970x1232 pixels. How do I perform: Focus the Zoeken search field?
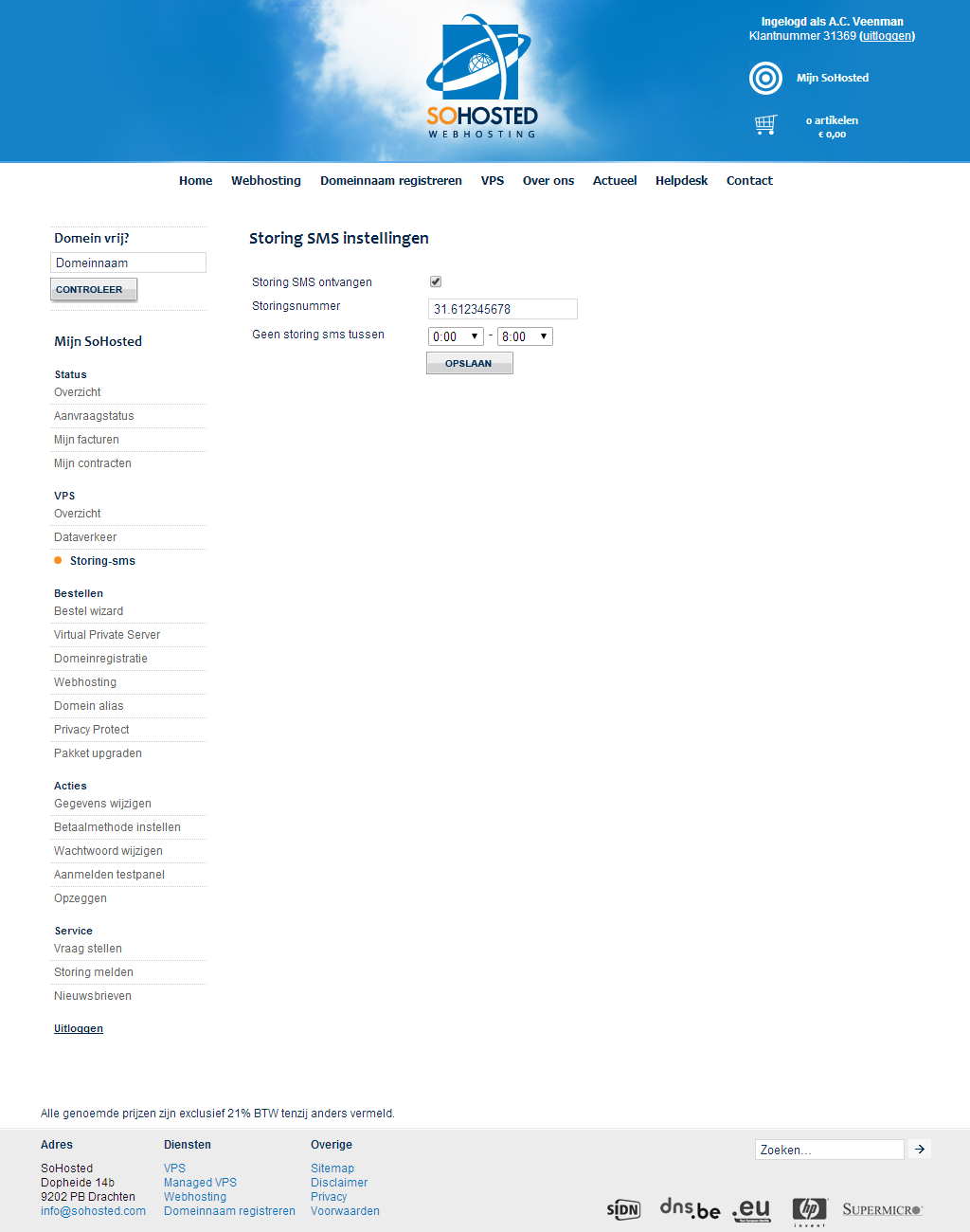[829, 1150]
